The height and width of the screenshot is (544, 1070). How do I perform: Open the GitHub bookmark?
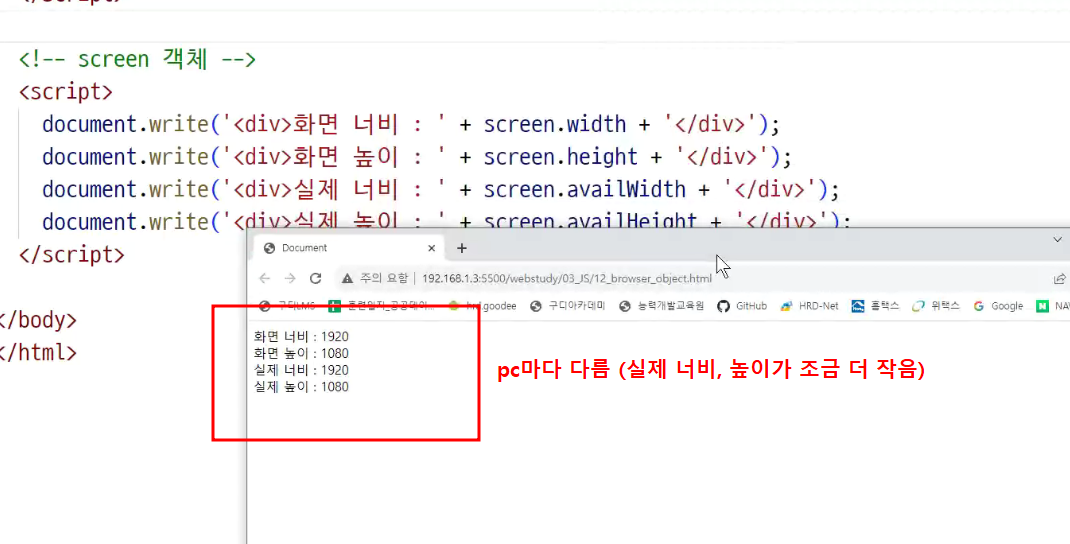(x=742, y=306)
